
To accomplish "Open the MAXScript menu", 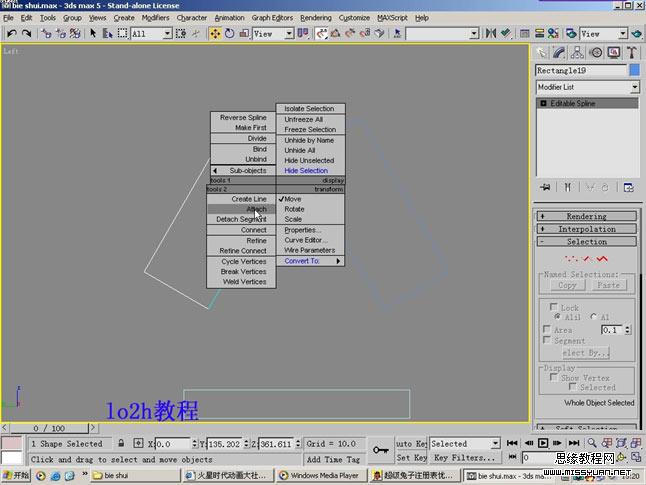I will (392, 18).
